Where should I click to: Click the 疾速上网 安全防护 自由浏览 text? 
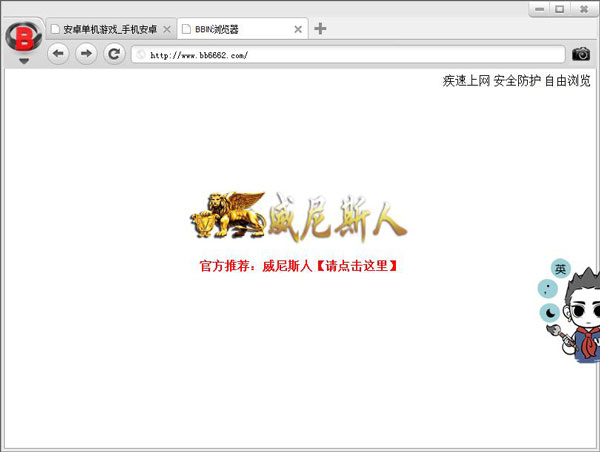pyautogui.click(x=516, y=81)
